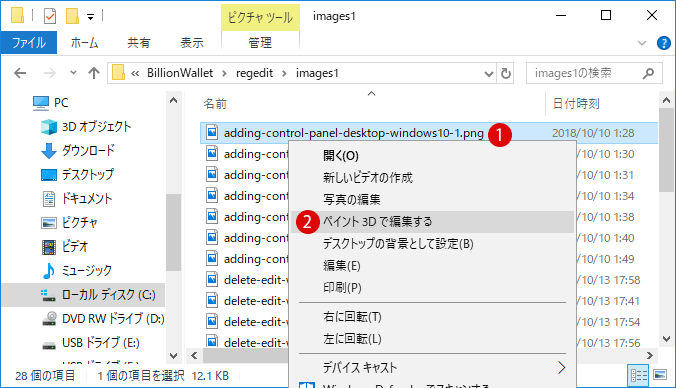Choose 新しいビデオの作成 menu entry
This screenshot has width=676, height=388.
coord(432,178)
